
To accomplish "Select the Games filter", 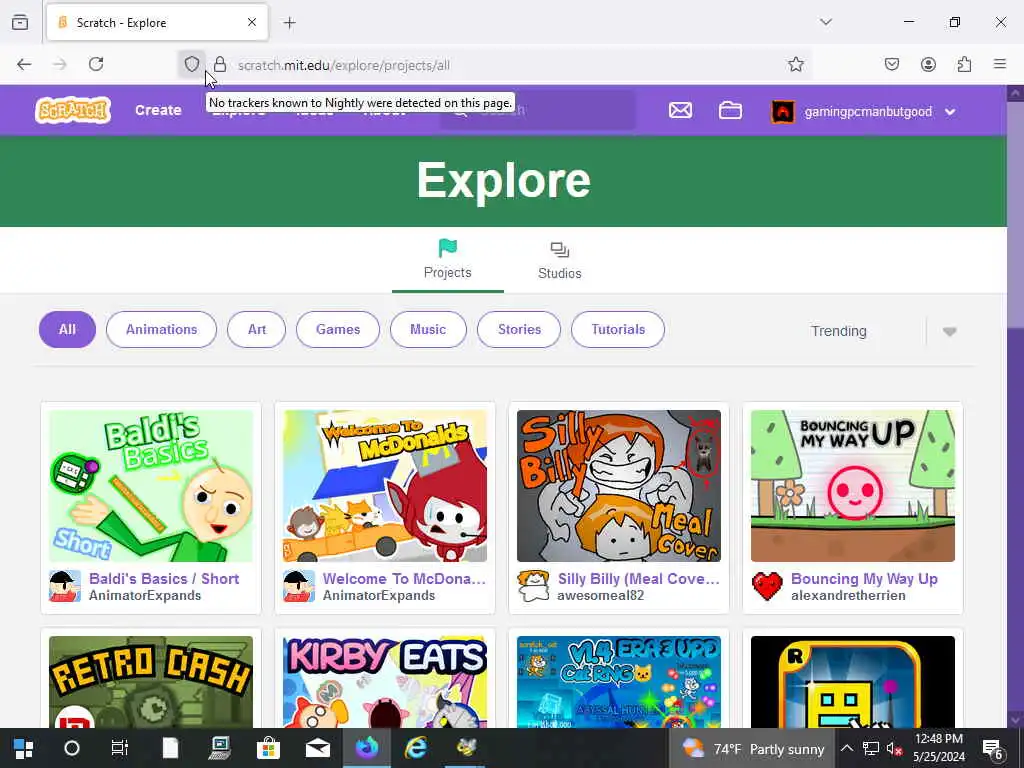I will [338, 329].
